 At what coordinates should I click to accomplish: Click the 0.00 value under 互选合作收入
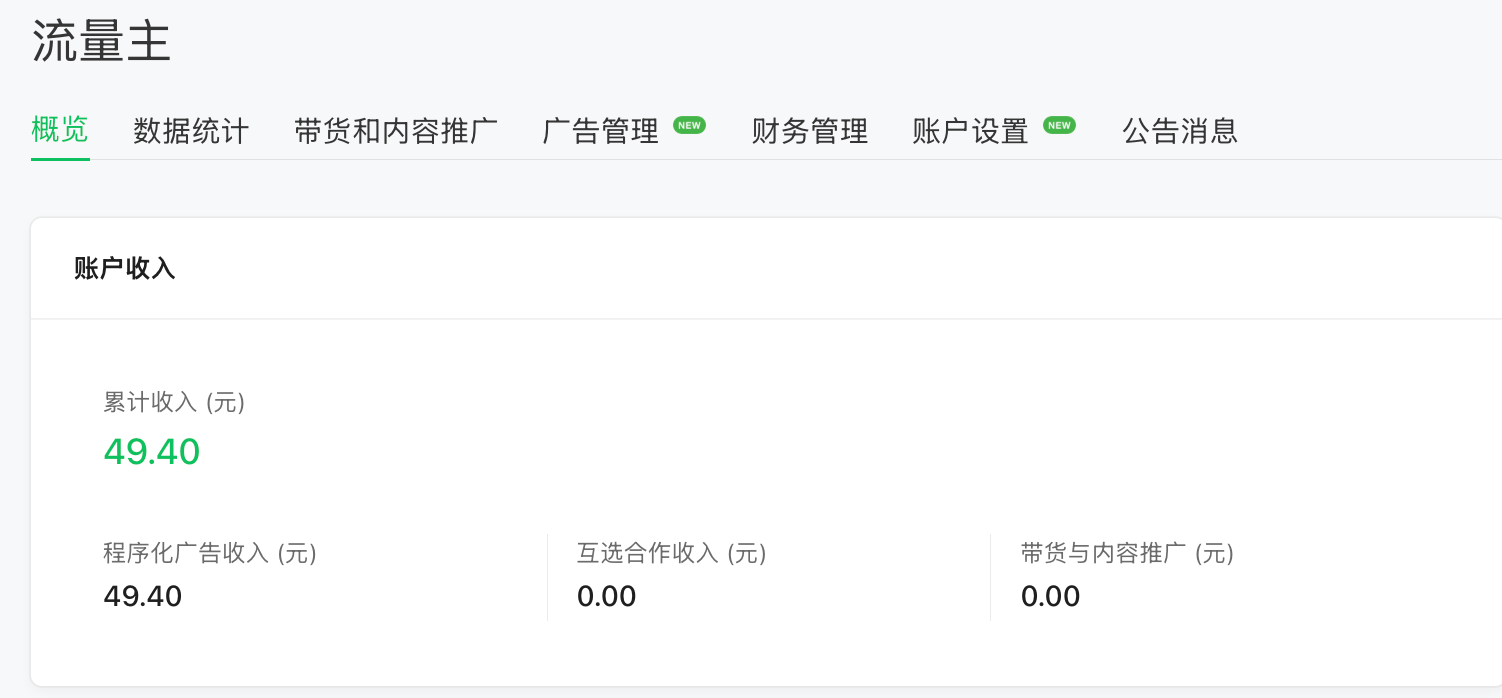pos(607,596)
